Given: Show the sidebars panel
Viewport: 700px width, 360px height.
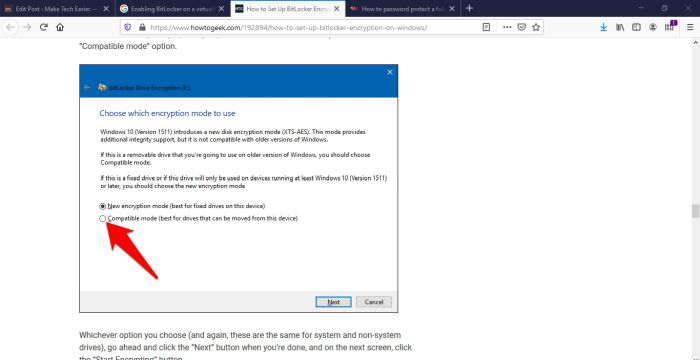Looking at the screenshot, I should click(637, 27).
